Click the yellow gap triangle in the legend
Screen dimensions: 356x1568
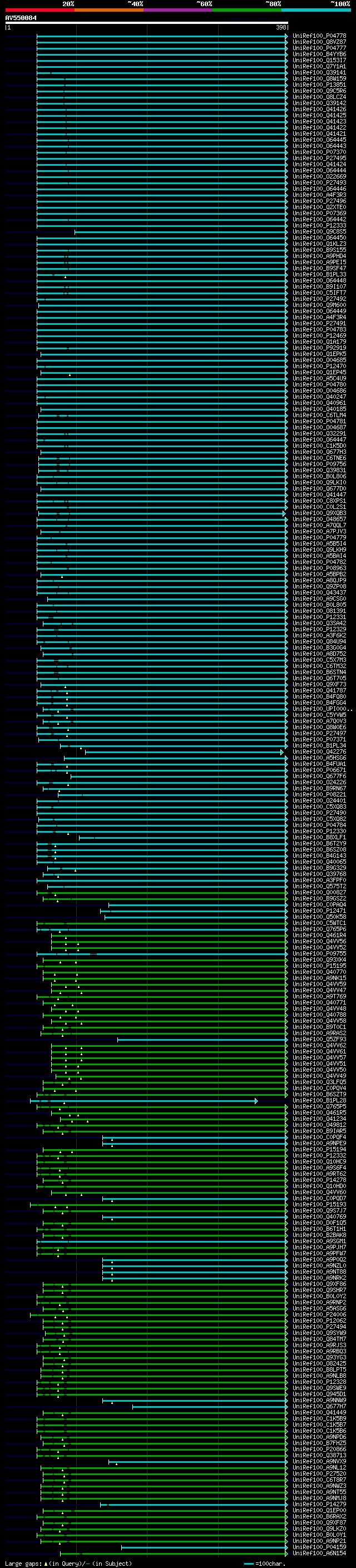(46, 1563)
